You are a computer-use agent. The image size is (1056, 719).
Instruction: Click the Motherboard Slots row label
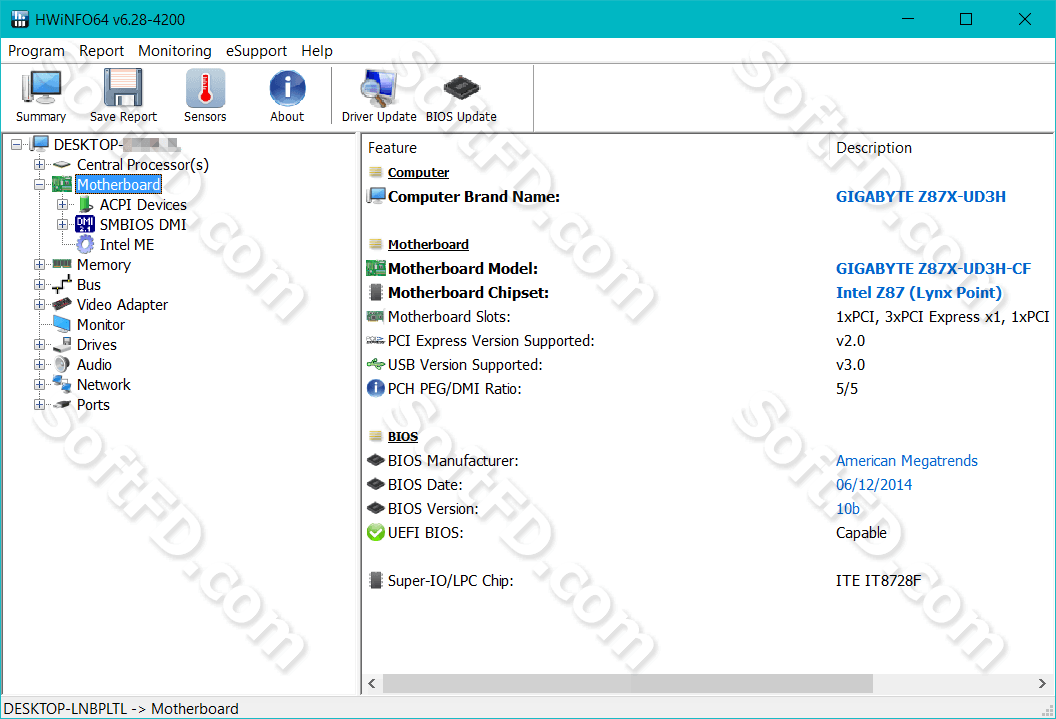(449, 316)
